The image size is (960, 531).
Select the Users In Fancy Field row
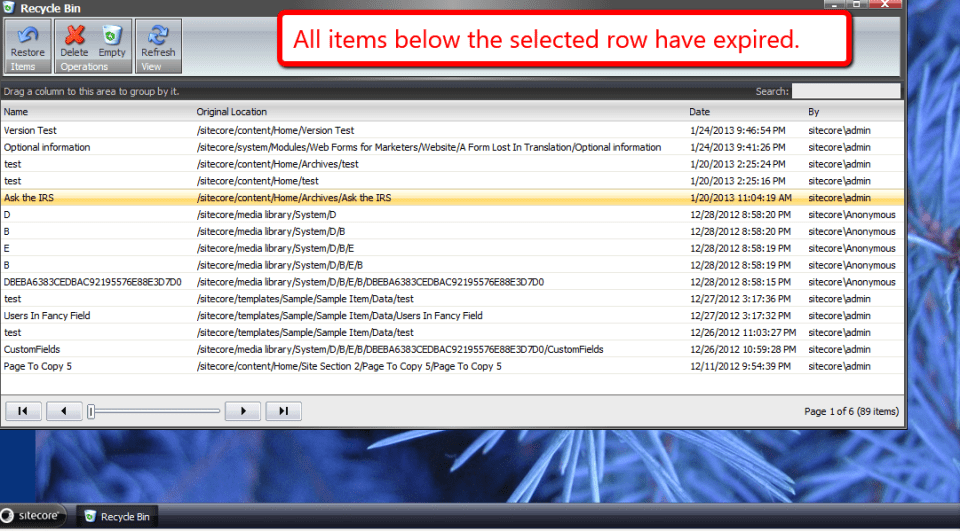[47, 316]
